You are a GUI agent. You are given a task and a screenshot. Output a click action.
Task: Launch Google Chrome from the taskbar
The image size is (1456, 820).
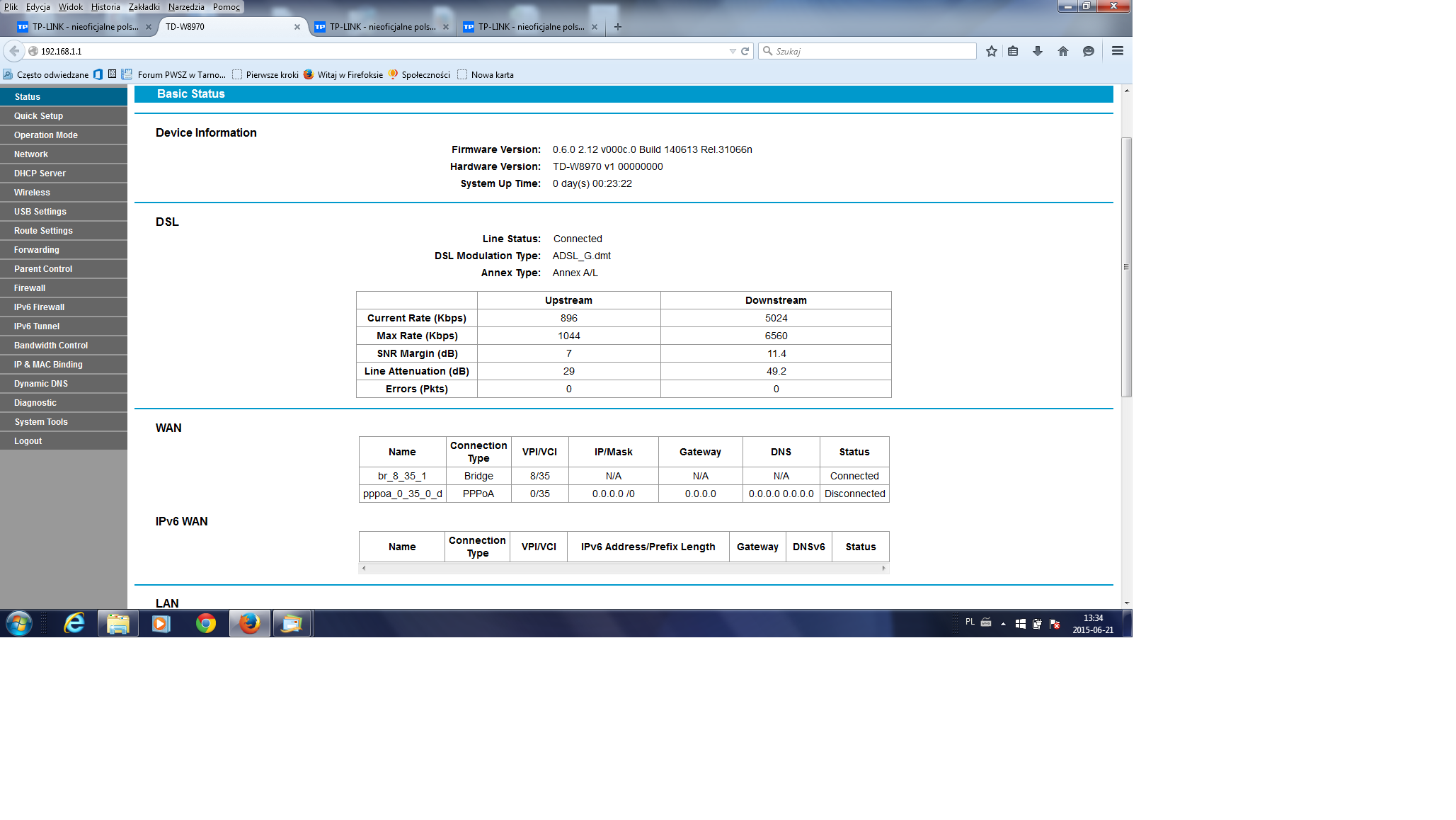coord(206,623)
